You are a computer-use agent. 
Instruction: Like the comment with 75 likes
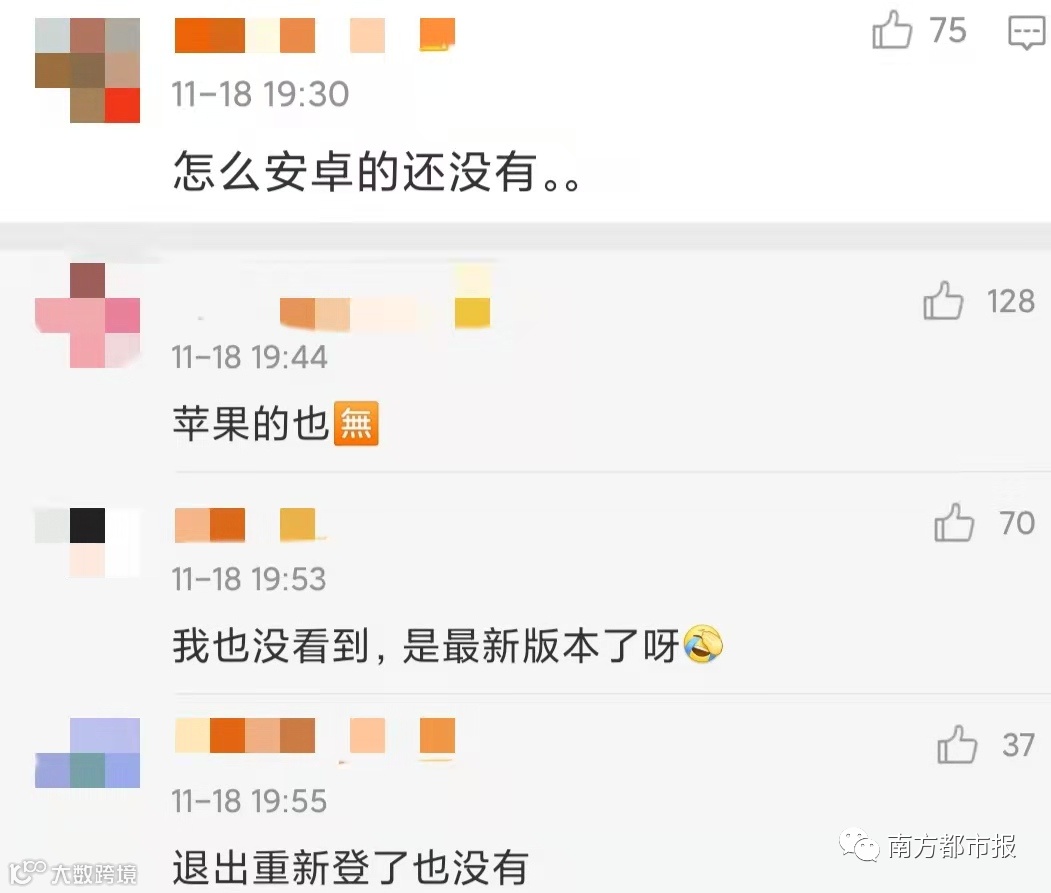(891, 29)
